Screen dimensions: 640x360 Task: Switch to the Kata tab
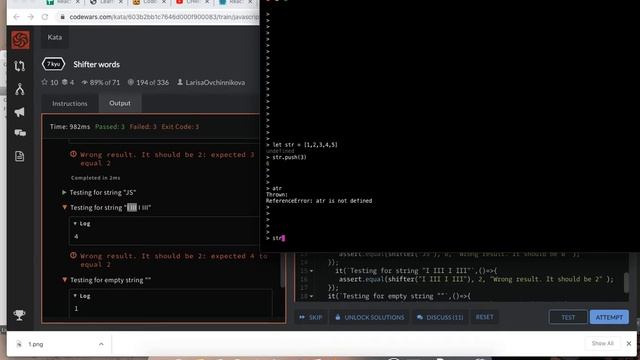point(55,37)
